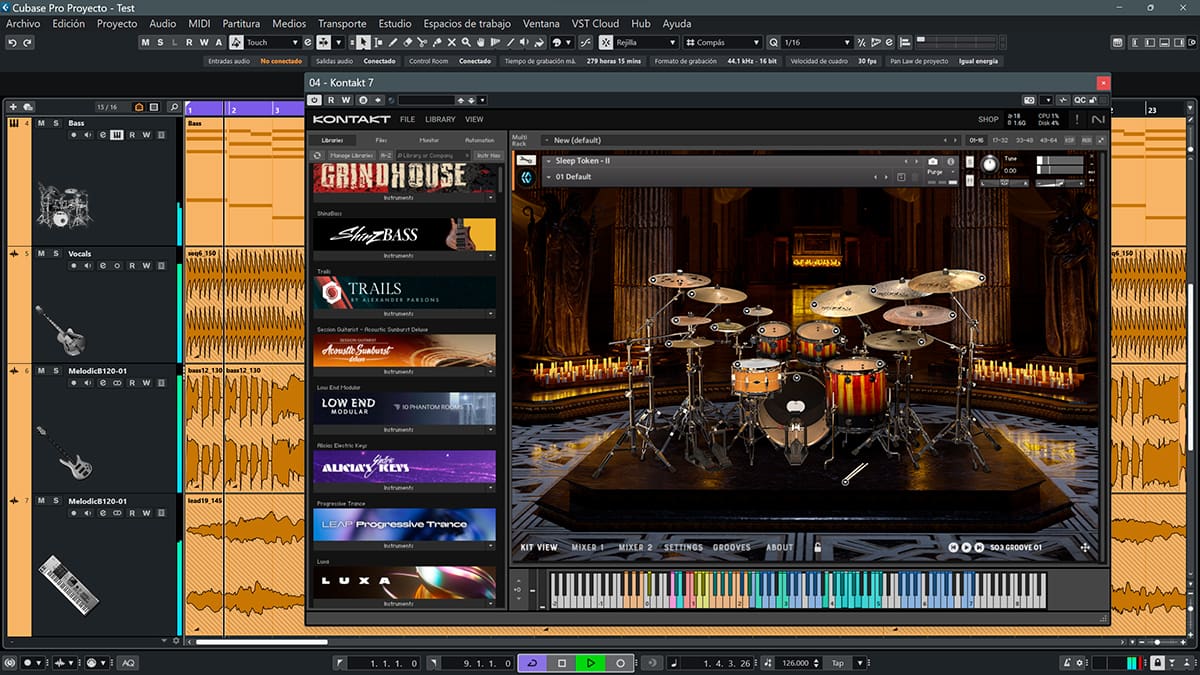
Task: Solo the Vocals track
Action: [56, 254]
